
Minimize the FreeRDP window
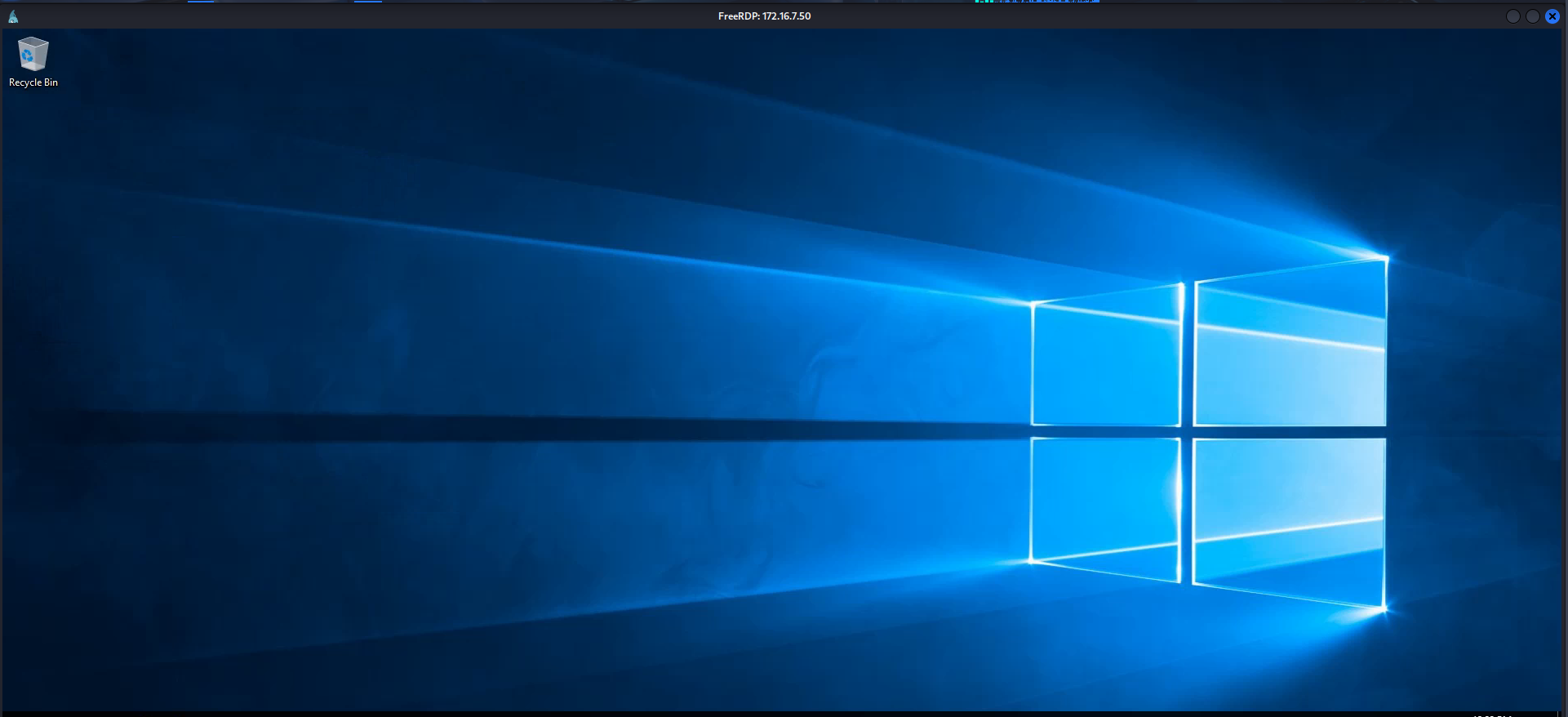pyautogui.click(x=1512, y=16)
